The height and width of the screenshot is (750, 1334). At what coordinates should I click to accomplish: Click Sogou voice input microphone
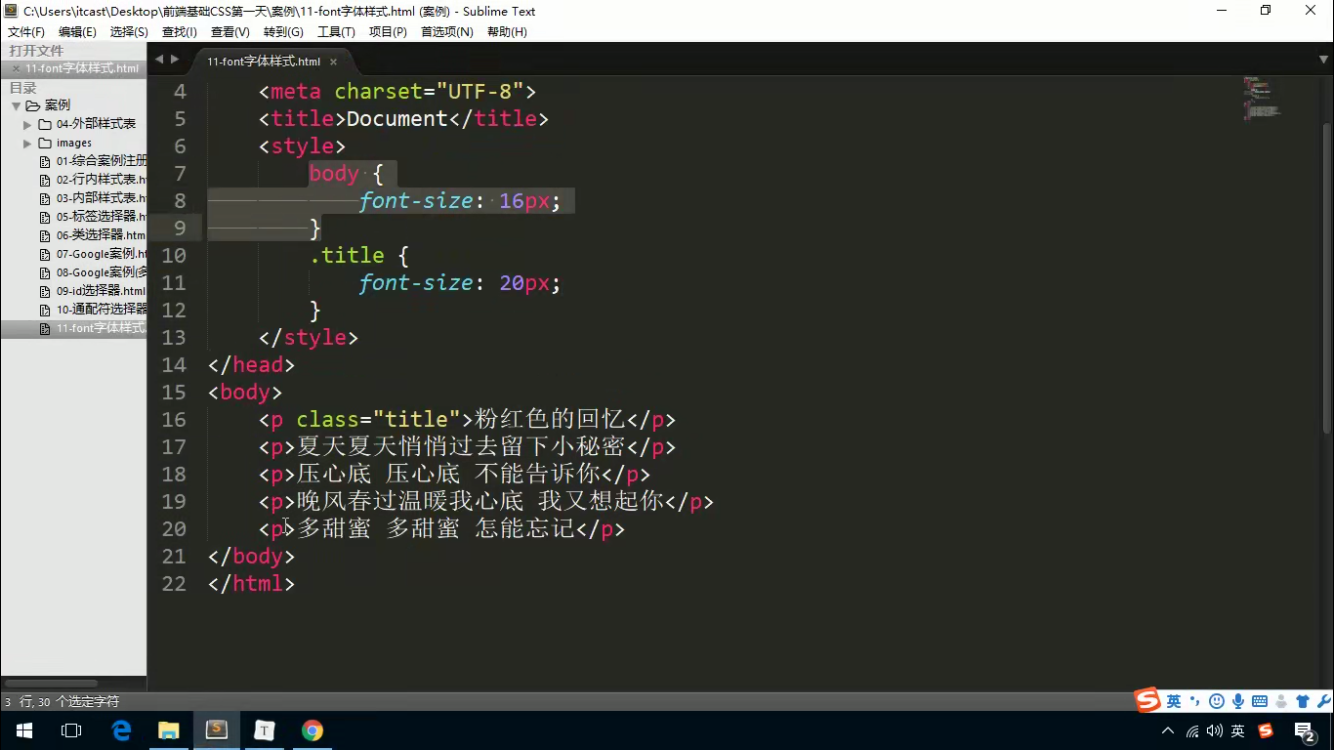point(1239,702)
